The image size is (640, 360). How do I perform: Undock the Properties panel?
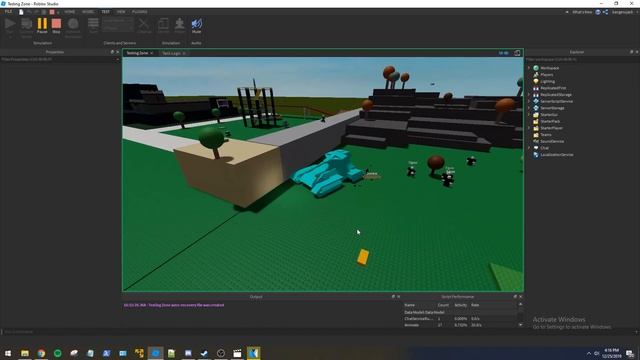pos(112,52)
